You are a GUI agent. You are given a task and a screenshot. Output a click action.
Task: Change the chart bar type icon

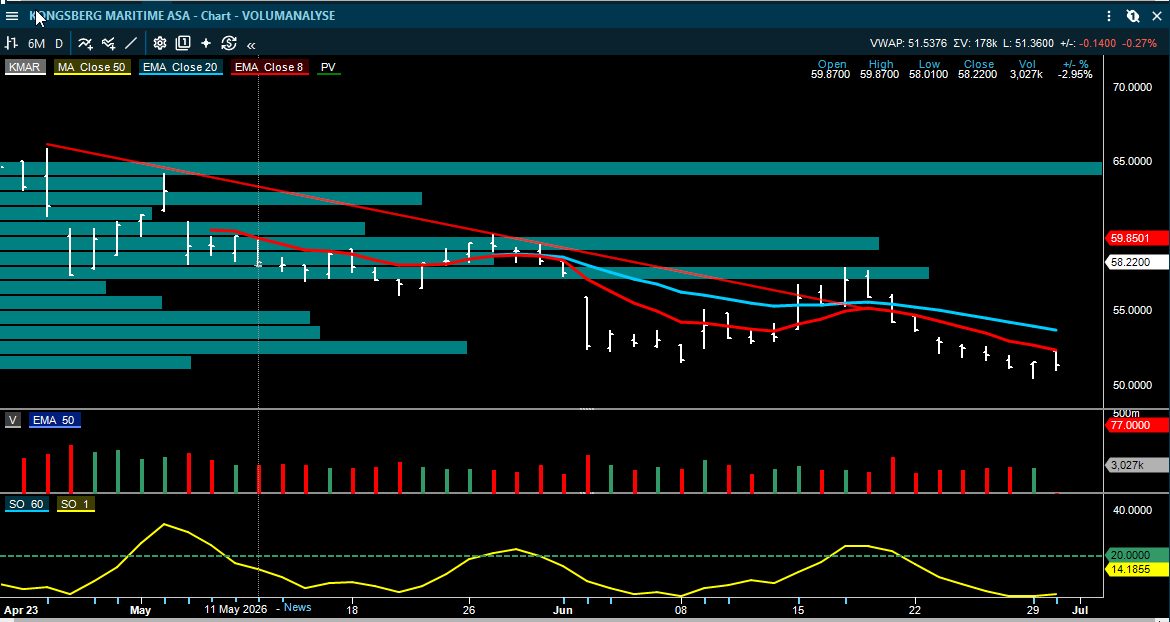click(x=12, y=43)
